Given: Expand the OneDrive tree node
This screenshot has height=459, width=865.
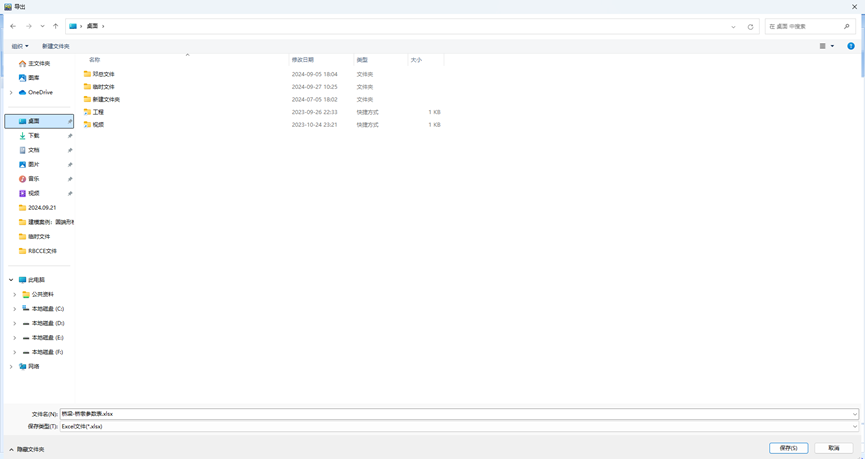Looking at the screenshot, I should [11, 92].
